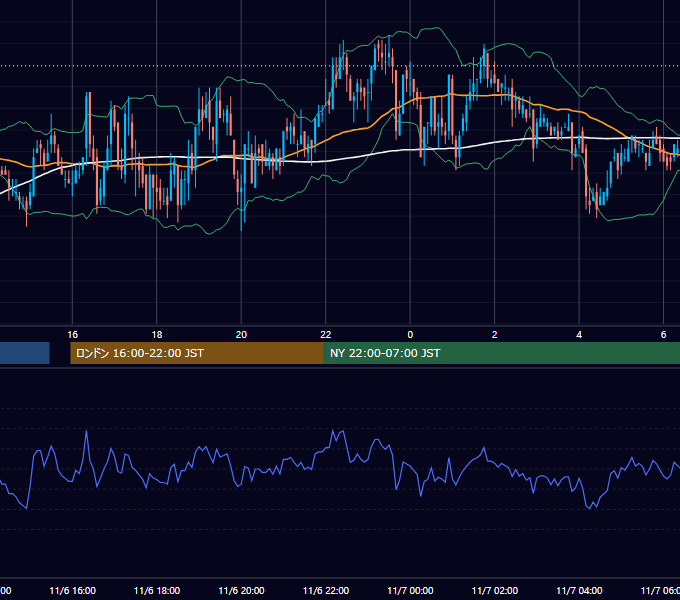Click the hour label 4 on the chart axis

tap(579, 335)
